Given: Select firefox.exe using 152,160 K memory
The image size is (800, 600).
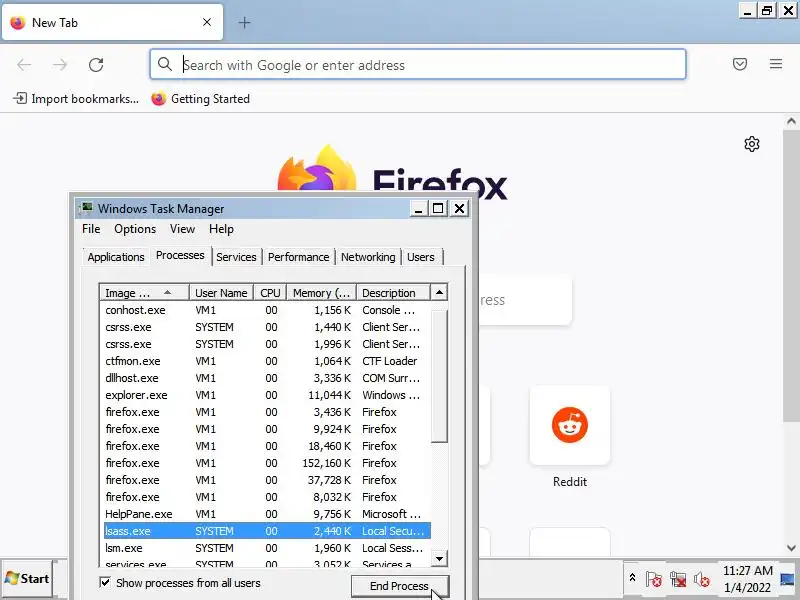Looking at the screenshot, I should pyautogui.click(x=267, y=463).
